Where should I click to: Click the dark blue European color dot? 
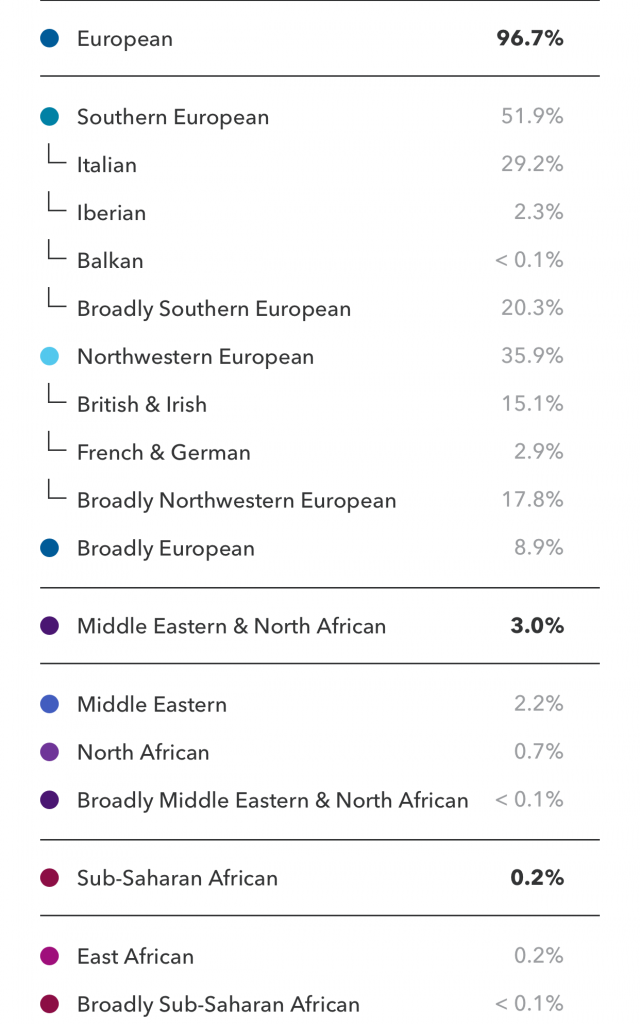[x=50, y=39]
